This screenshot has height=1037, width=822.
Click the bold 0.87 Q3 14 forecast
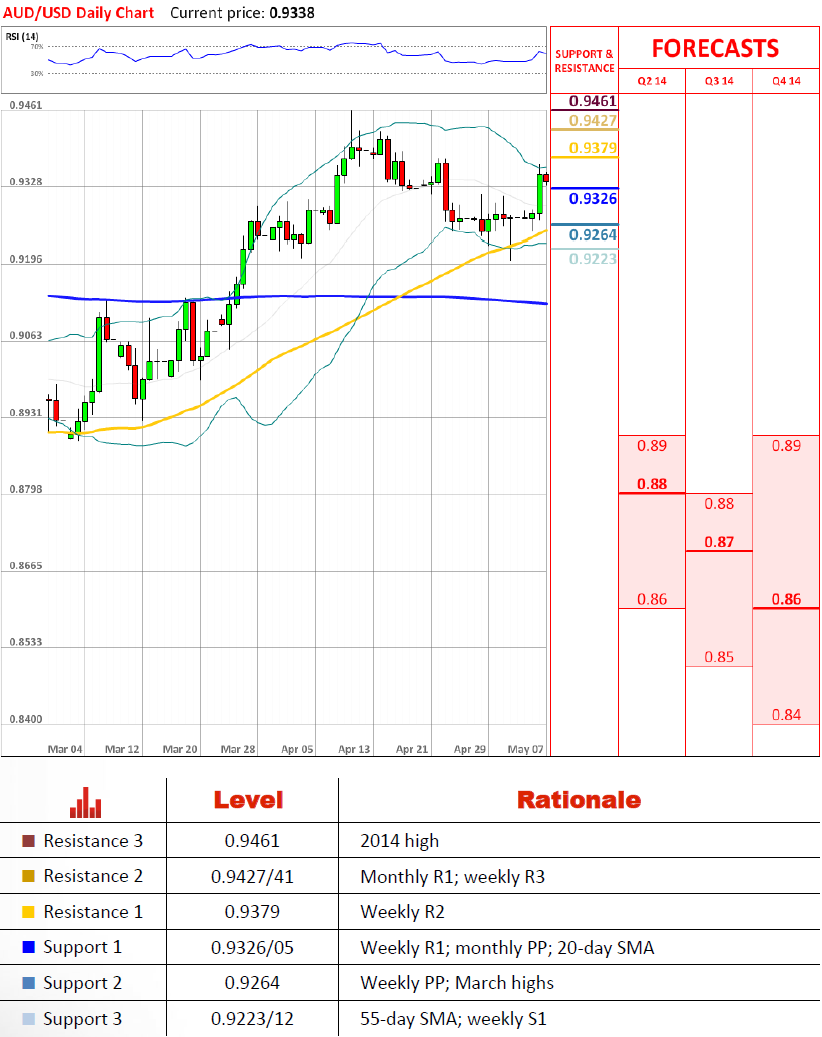pyautogui.click(x=719, y=542)
